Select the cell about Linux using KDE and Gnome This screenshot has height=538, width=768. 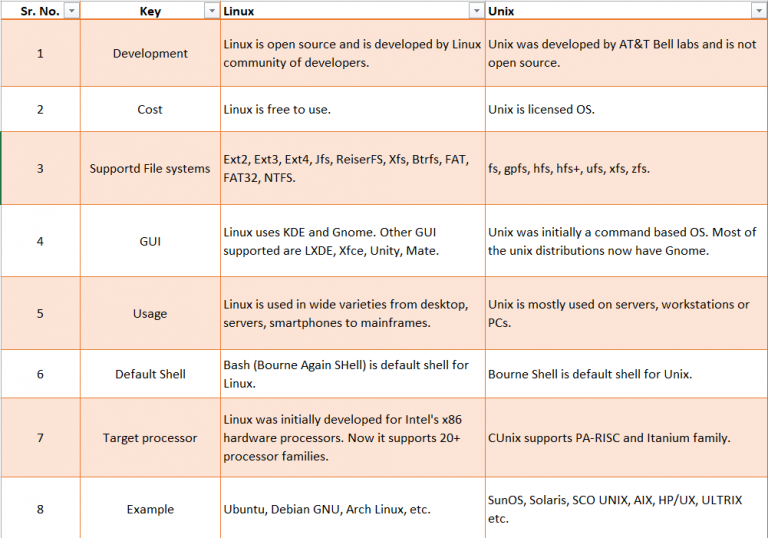(345, 242)
